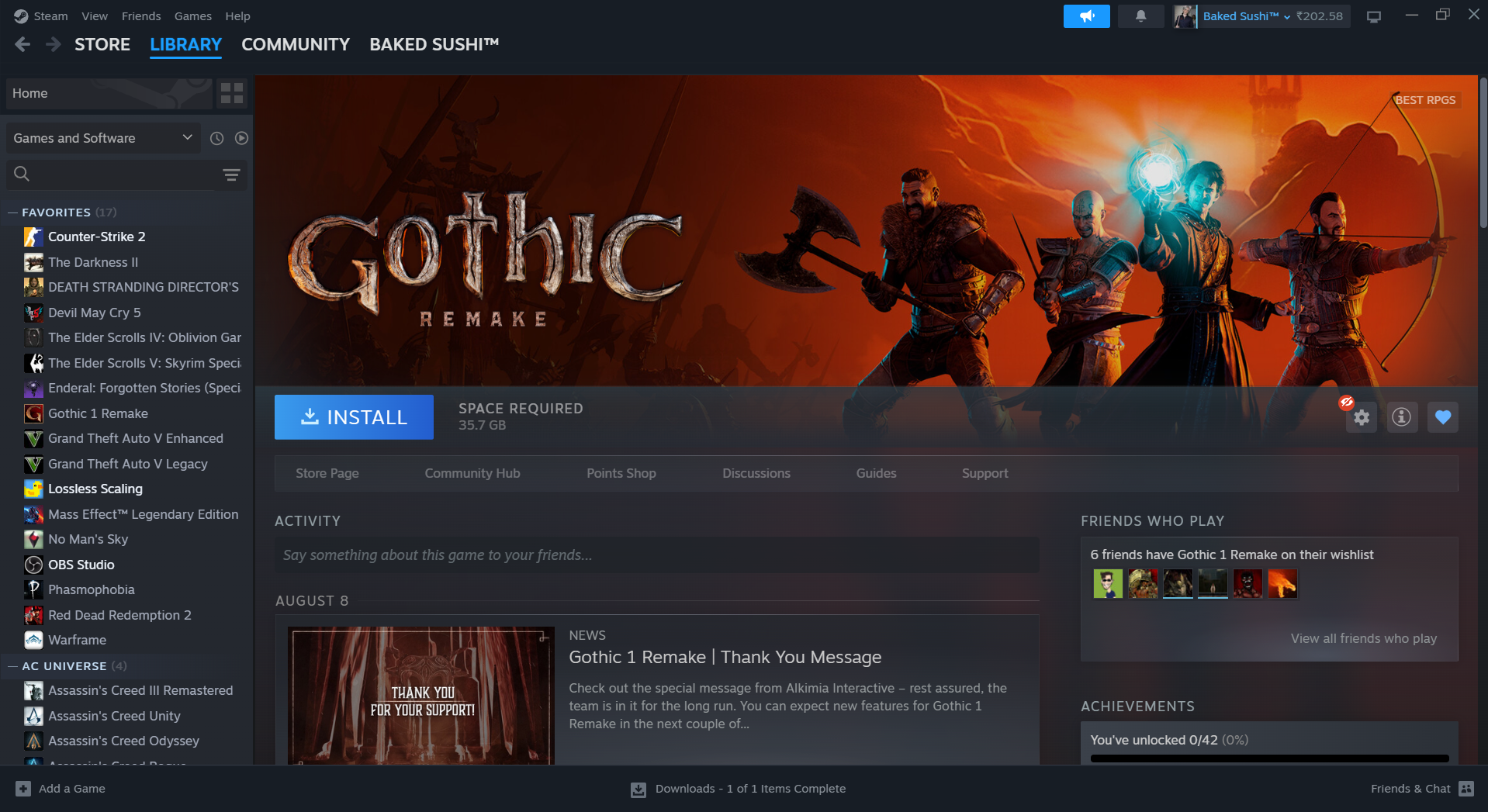Select OBS Studio icon in favorites
This screenshot has width=1488, height=812.
(33, 565)
